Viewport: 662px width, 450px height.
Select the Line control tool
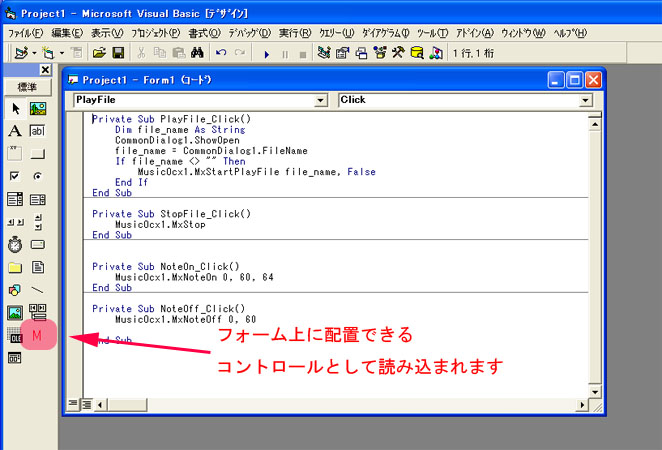38,290
